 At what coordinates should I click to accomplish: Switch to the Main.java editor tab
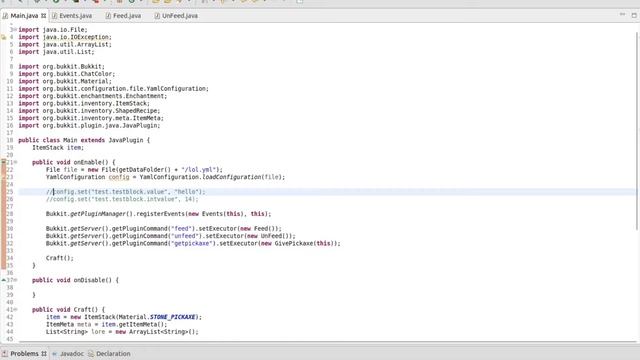(x=24, y=16)
